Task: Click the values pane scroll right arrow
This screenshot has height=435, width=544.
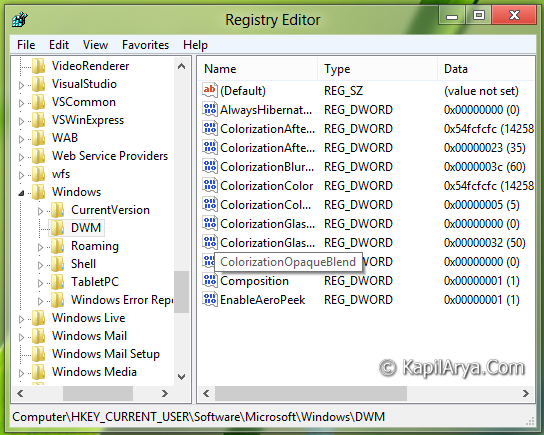Action: pos(526,393)
